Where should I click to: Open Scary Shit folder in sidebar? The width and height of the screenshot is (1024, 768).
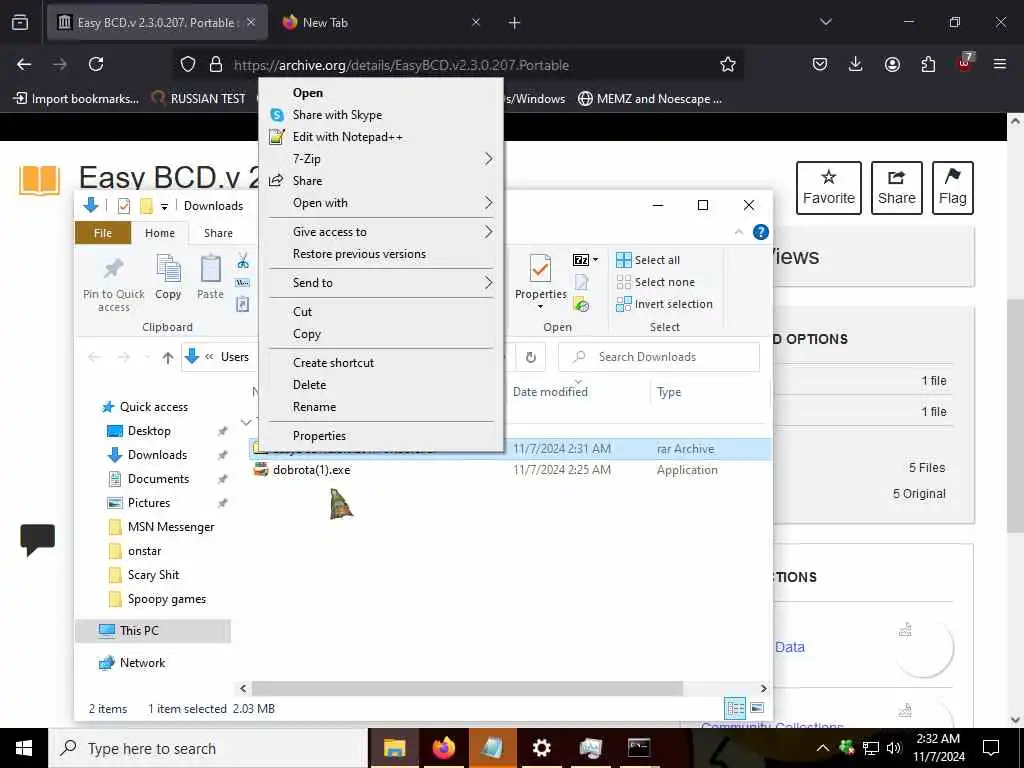(153, 575)
